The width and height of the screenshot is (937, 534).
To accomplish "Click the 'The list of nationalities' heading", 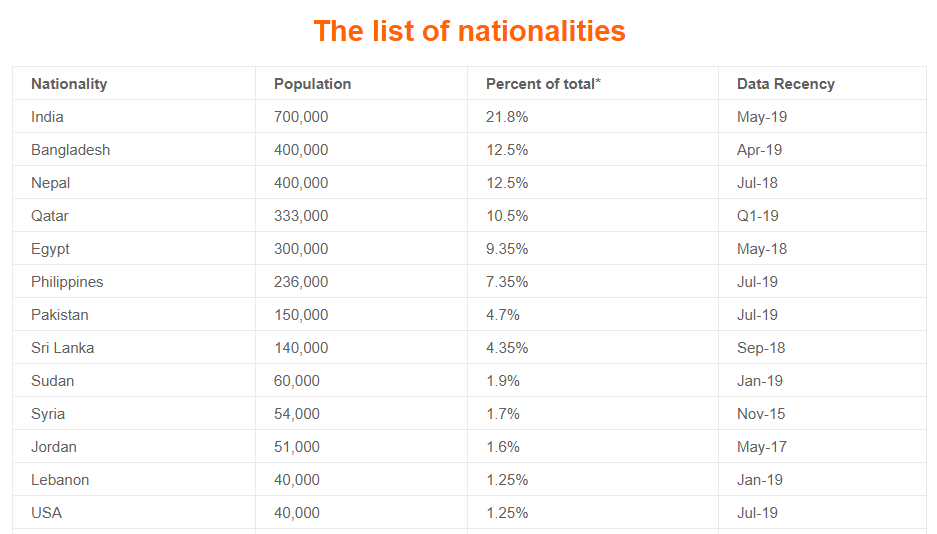I will click(x=469, y=31).
